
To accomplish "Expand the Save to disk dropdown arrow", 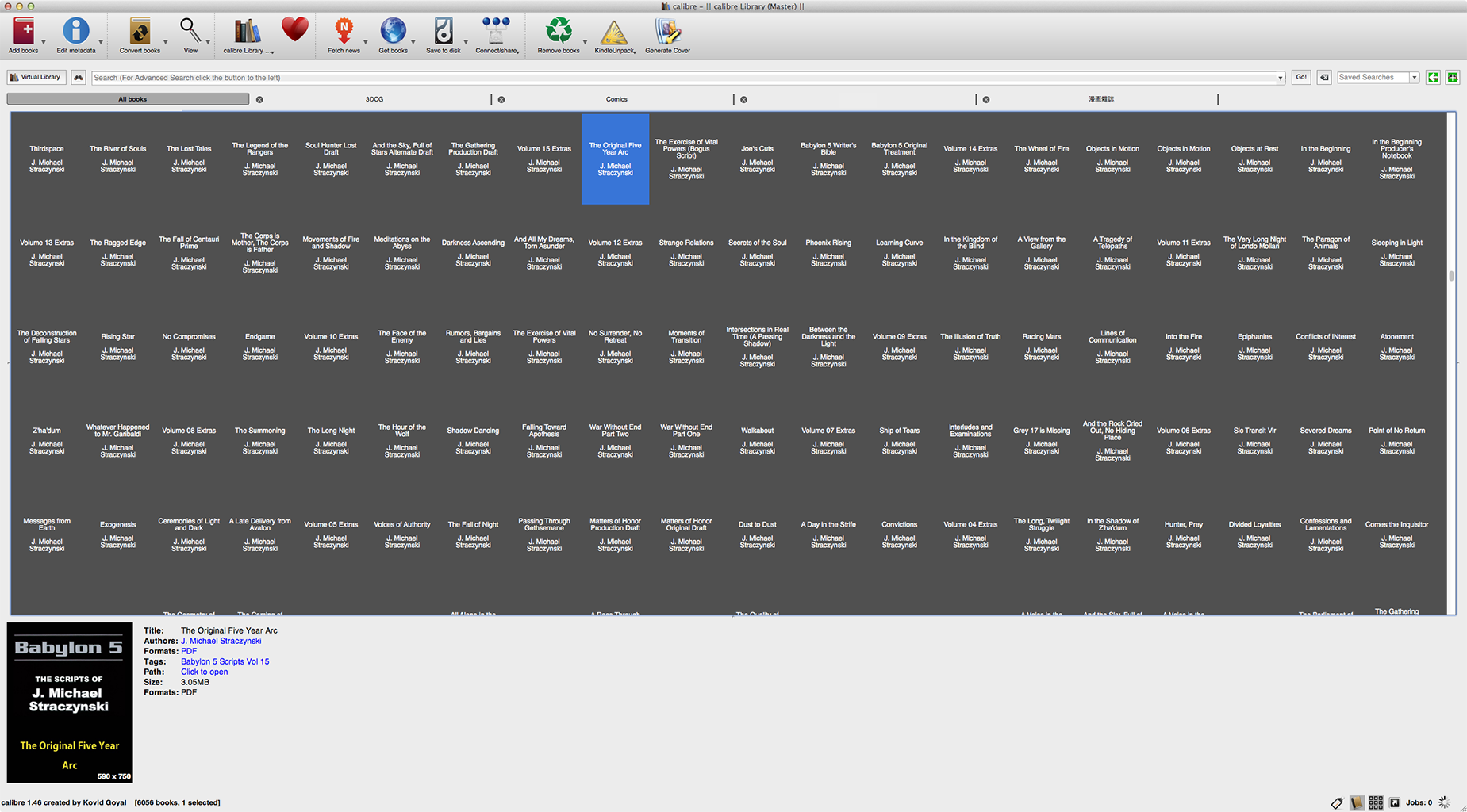I will tap(466, 42).
